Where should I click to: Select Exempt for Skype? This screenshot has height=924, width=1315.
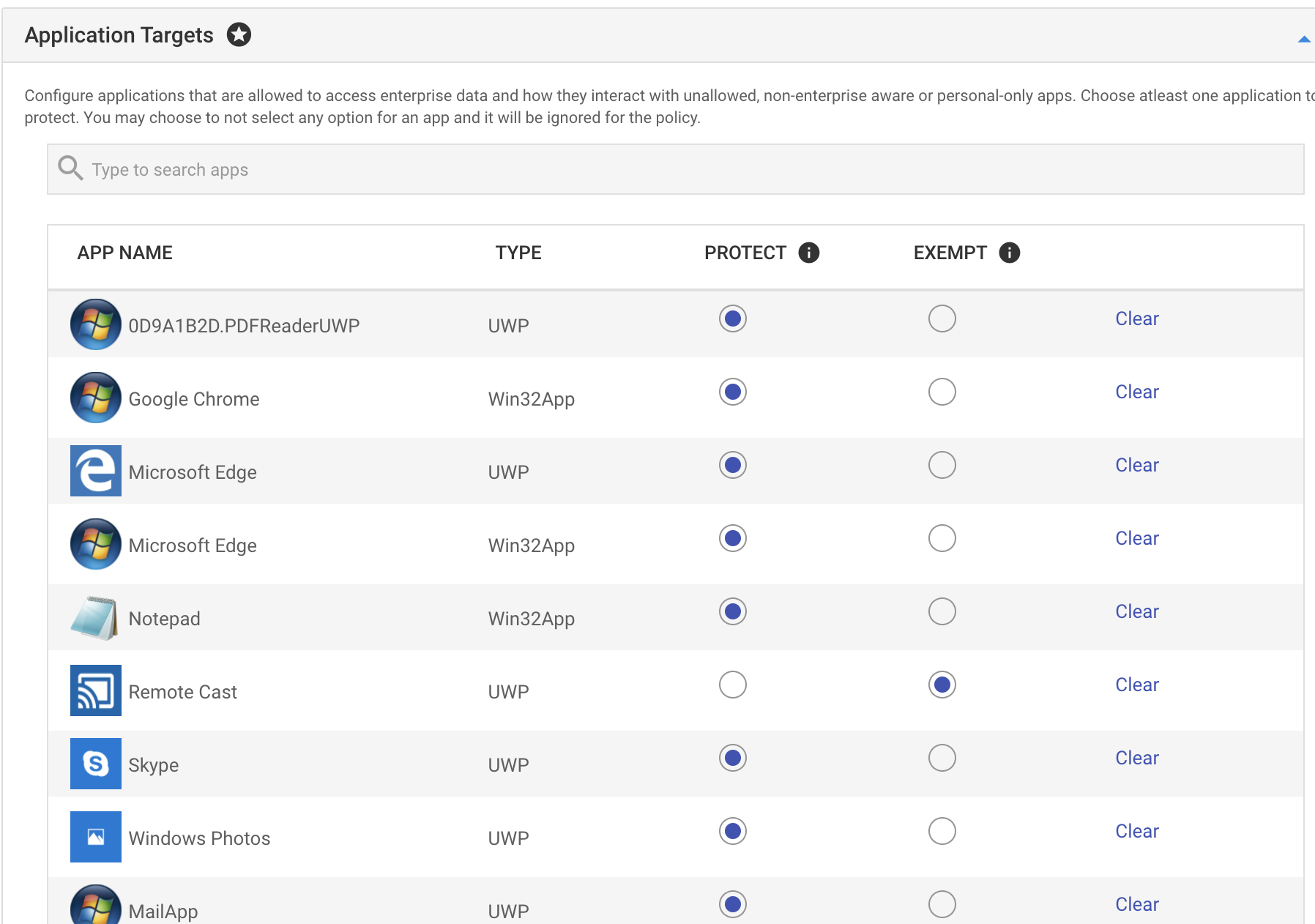[x=942, y=758]
